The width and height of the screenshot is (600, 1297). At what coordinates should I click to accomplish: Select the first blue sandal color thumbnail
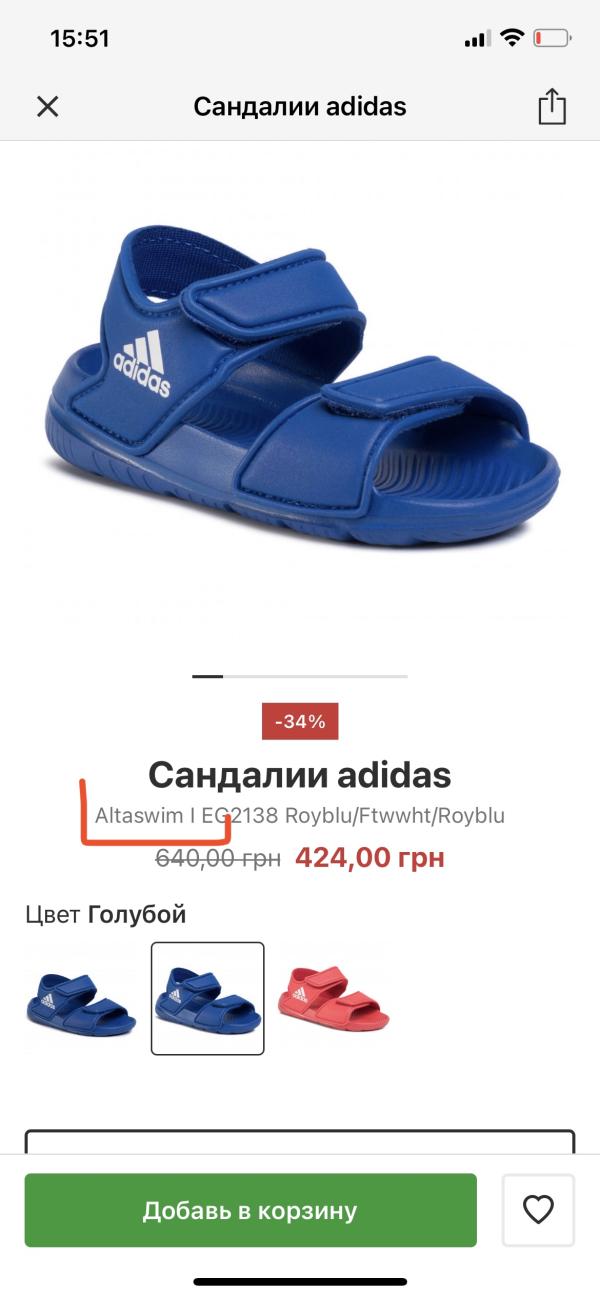coord(80,998)
